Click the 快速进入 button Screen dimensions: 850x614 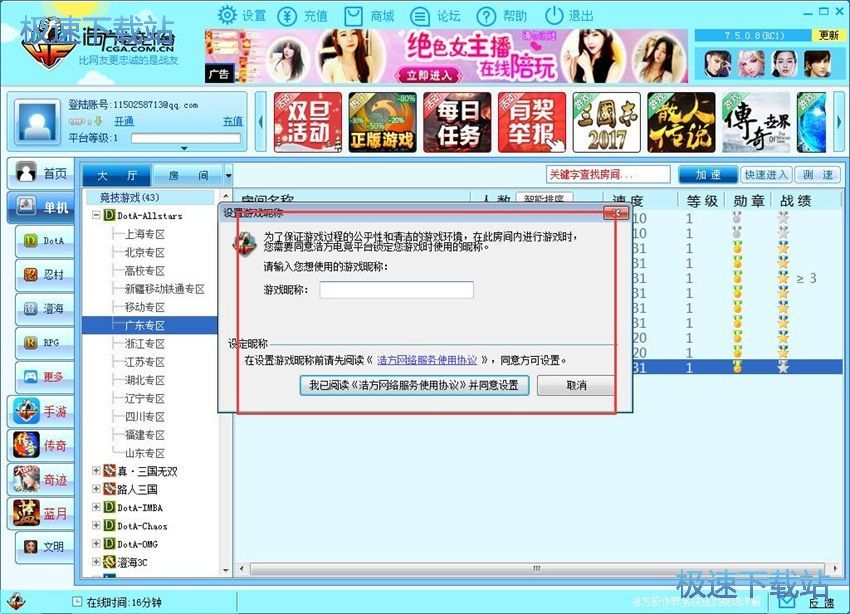pyautogui.click(x=766, y=174)
